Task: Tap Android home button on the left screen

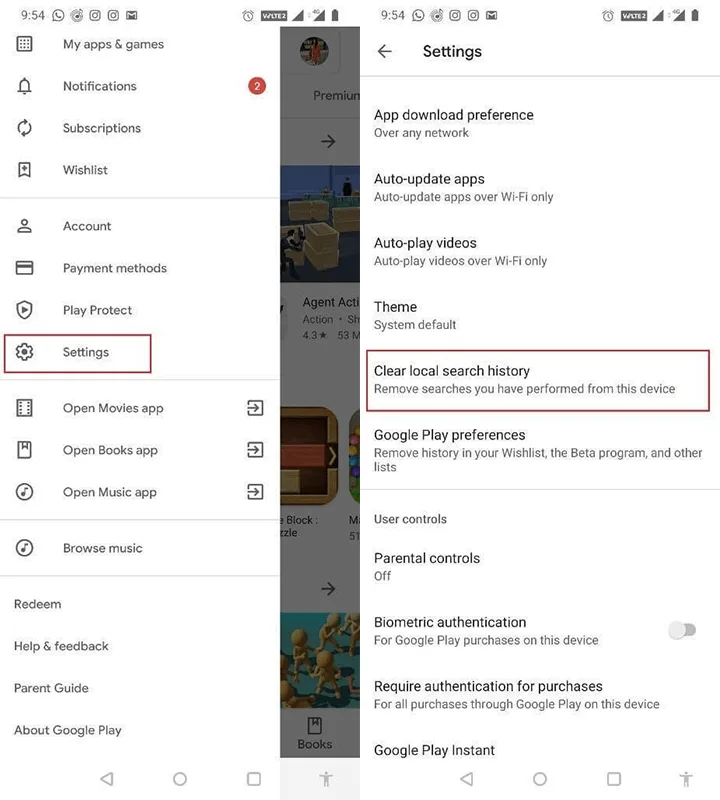Action: click(x=180, y=779)
